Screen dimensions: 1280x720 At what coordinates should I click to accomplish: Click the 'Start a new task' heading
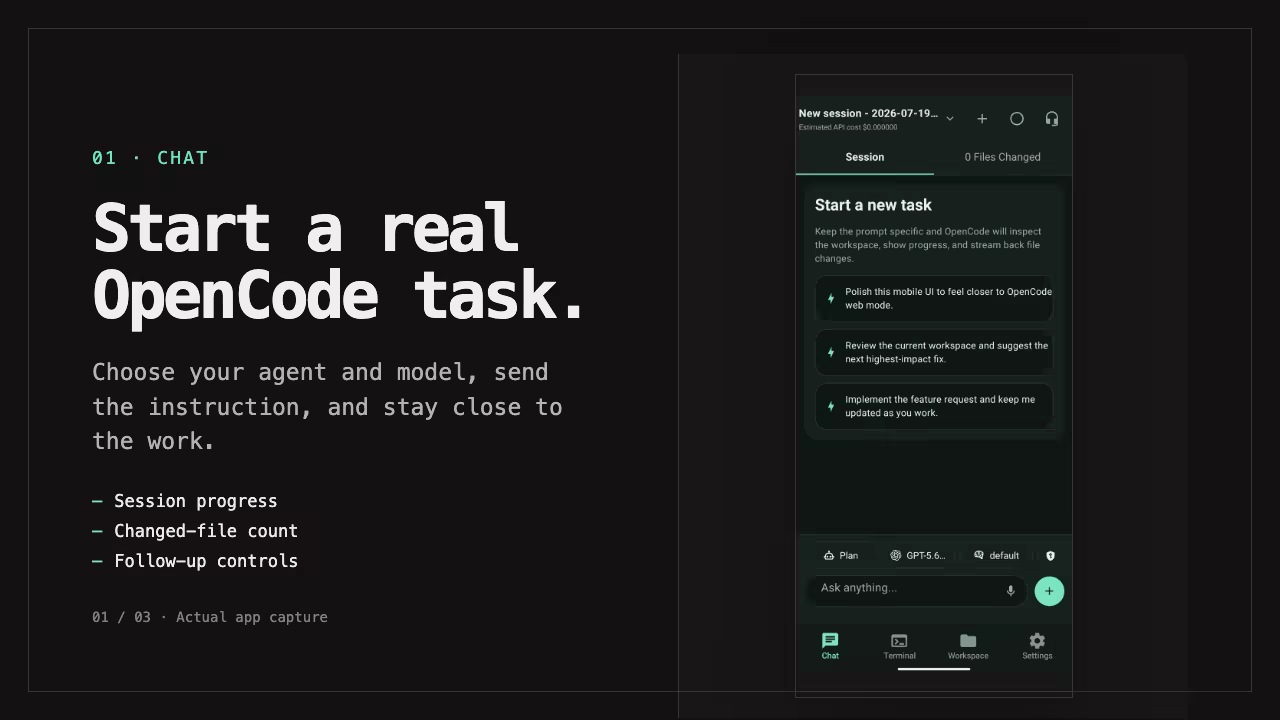pos(873,205)
